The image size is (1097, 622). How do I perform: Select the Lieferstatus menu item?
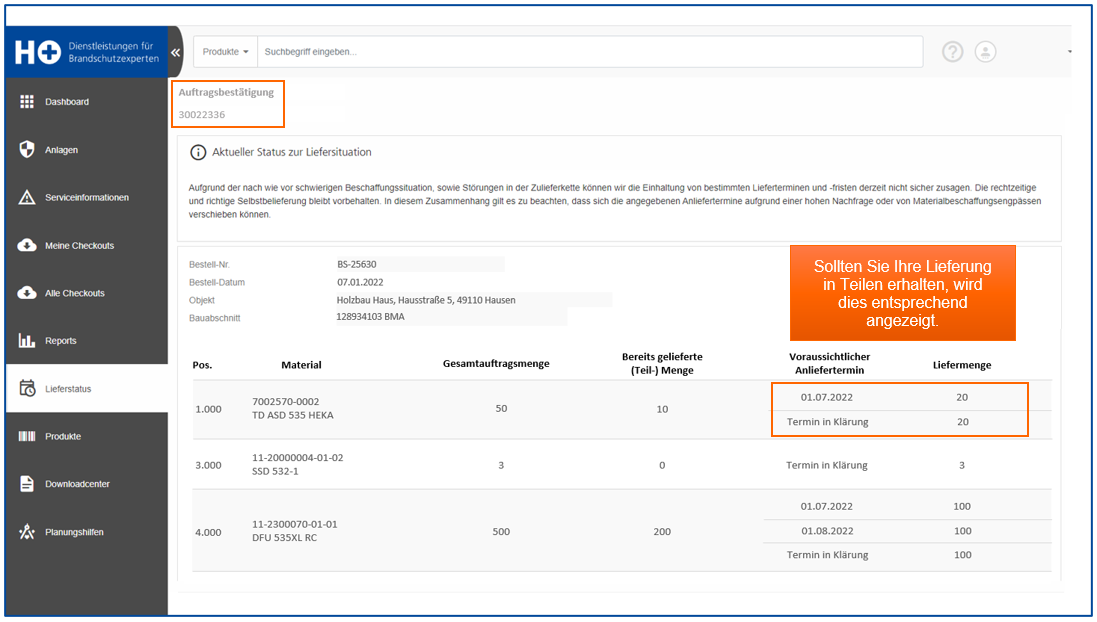coord(87,388)
